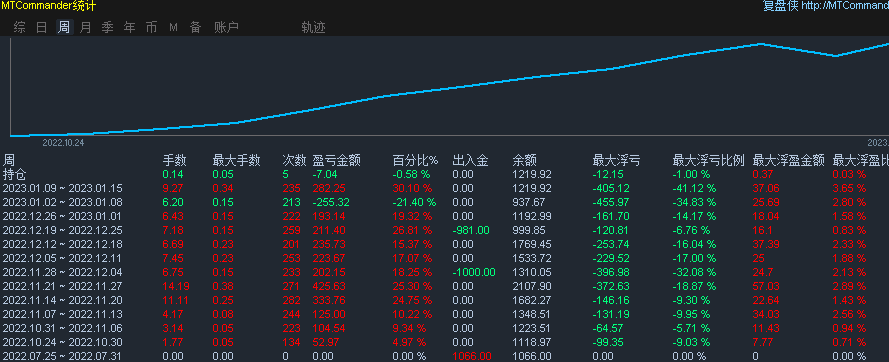This screenshot has height=362, width=889.
Task: Click the 周 column header
Action: coord(9,161)
